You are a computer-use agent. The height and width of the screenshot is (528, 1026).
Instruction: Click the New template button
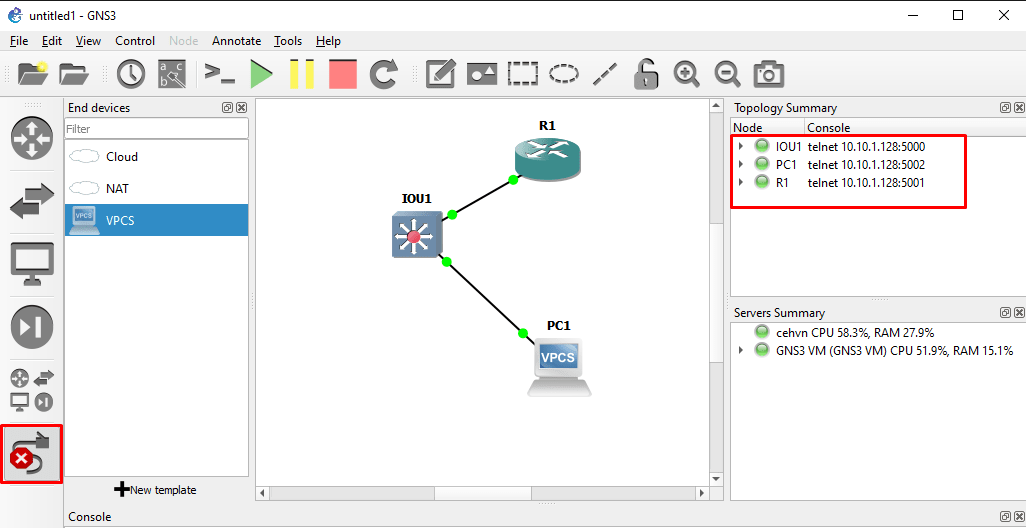click(155, 489)
